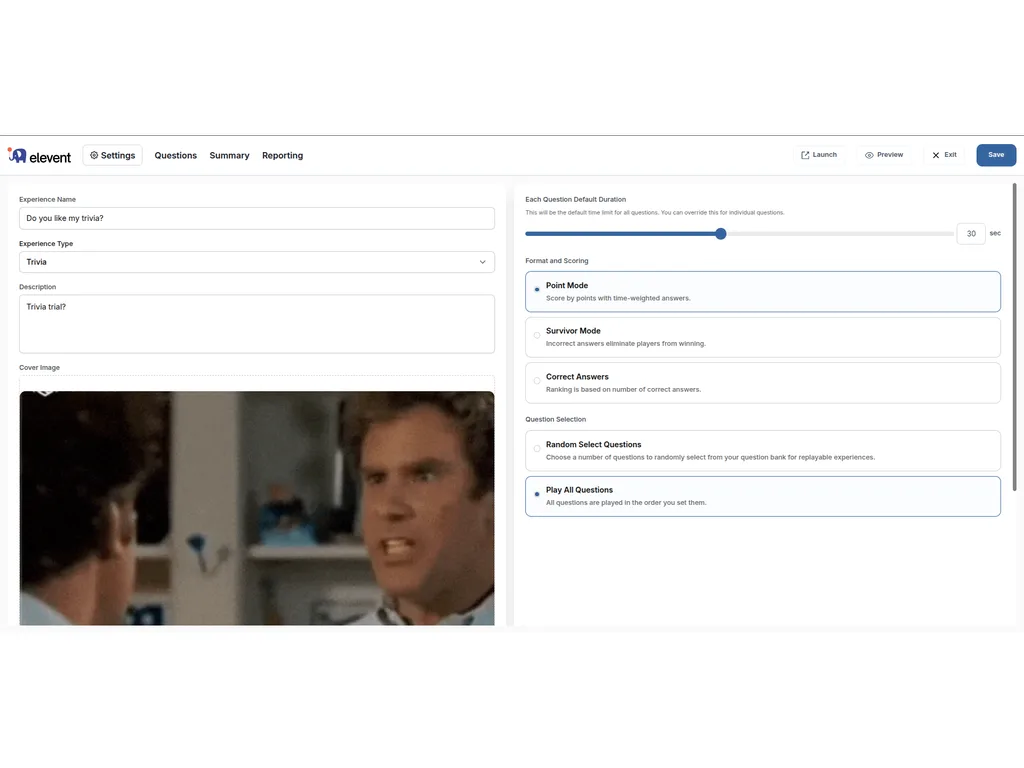Edit the 30 sec duration value box
This screenshot has height=768, width=1024.
pyautogui.click(x=970, y=234)
